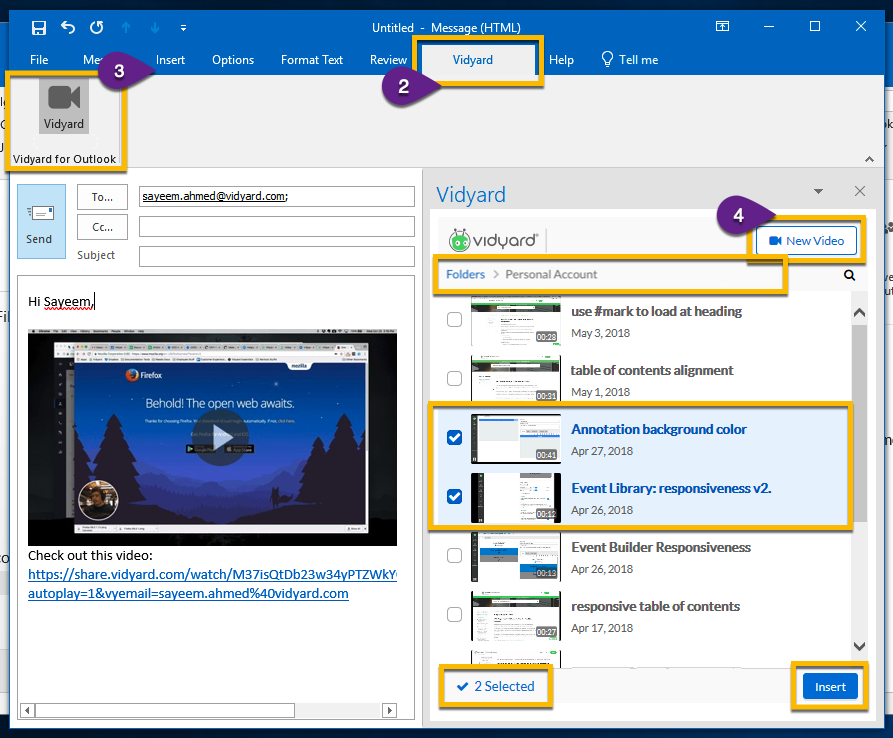893x738 pixels.
Task: Click the Previous Item up arrow
Action: click(x=126, y=27)
